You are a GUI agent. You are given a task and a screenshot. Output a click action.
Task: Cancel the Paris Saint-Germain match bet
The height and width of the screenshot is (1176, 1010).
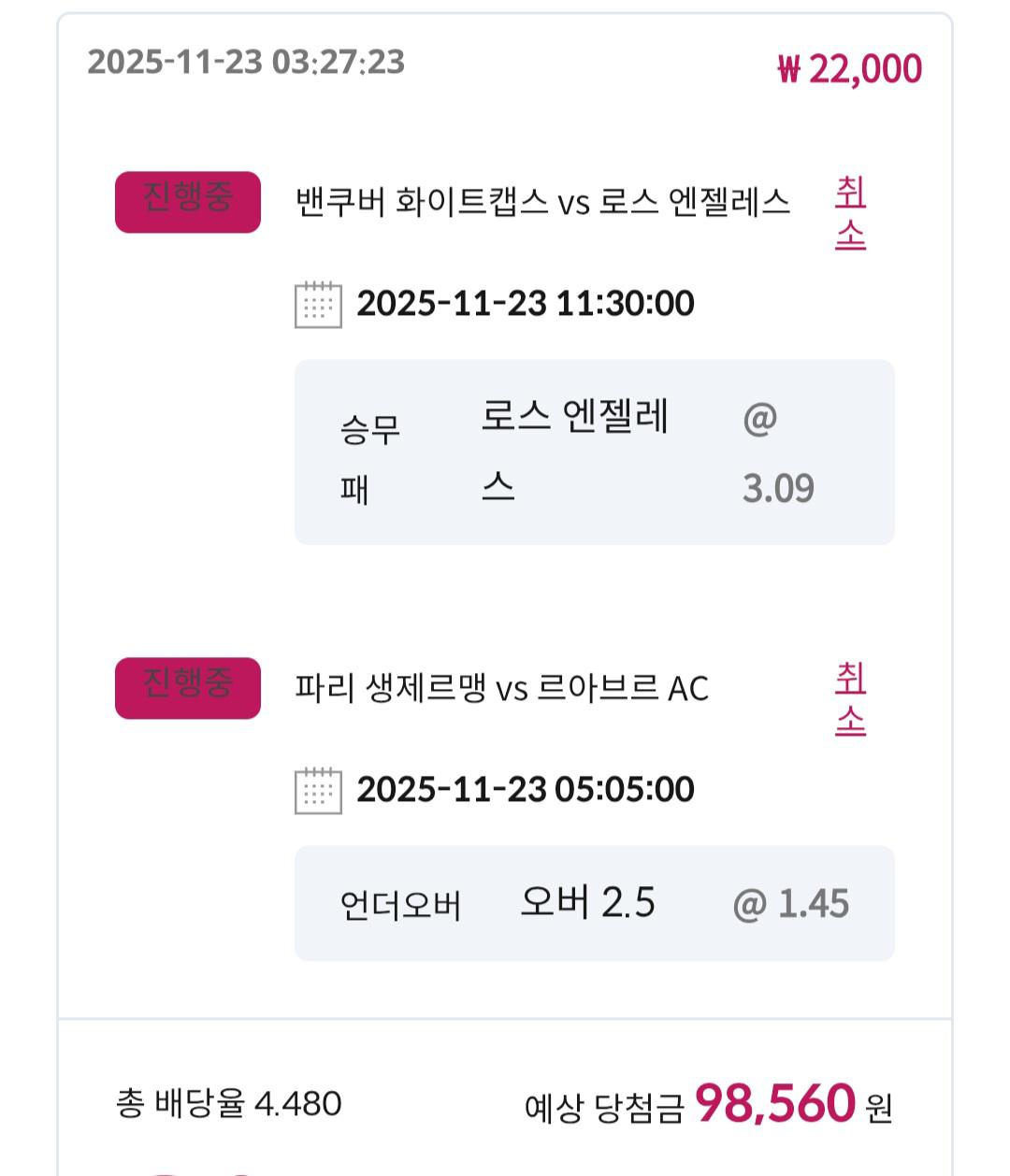(850, 699)
